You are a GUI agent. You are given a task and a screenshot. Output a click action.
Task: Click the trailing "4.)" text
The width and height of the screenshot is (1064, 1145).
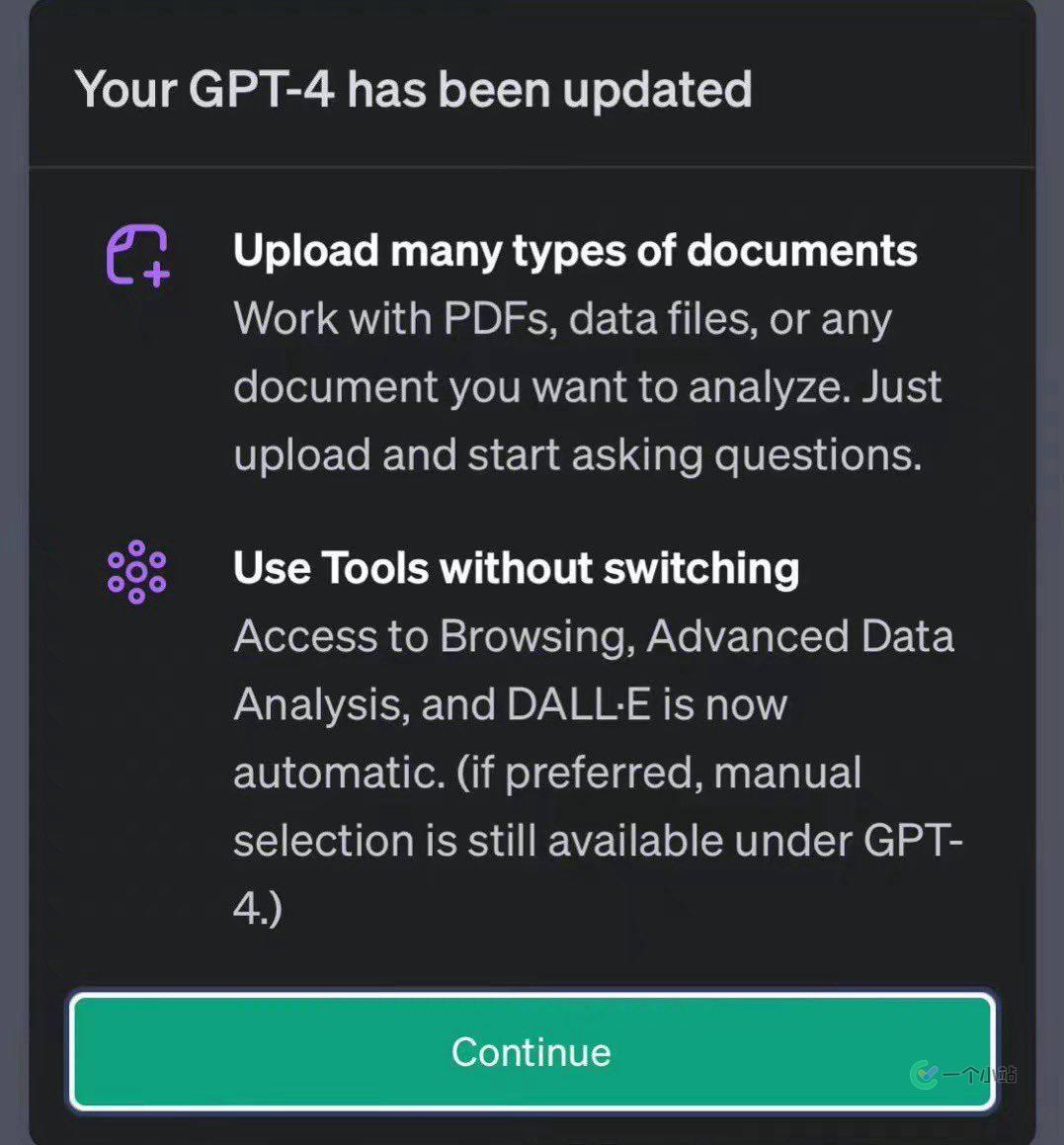tap(257, 908)
